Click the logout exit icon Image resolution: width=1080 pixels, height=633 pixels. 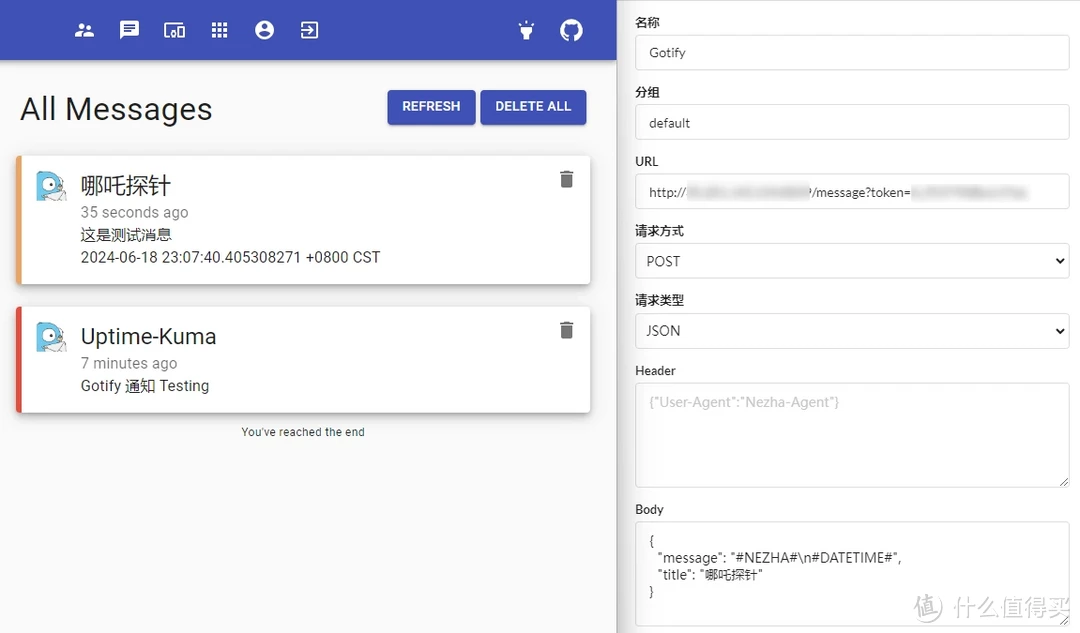click(x=309, y=30)
